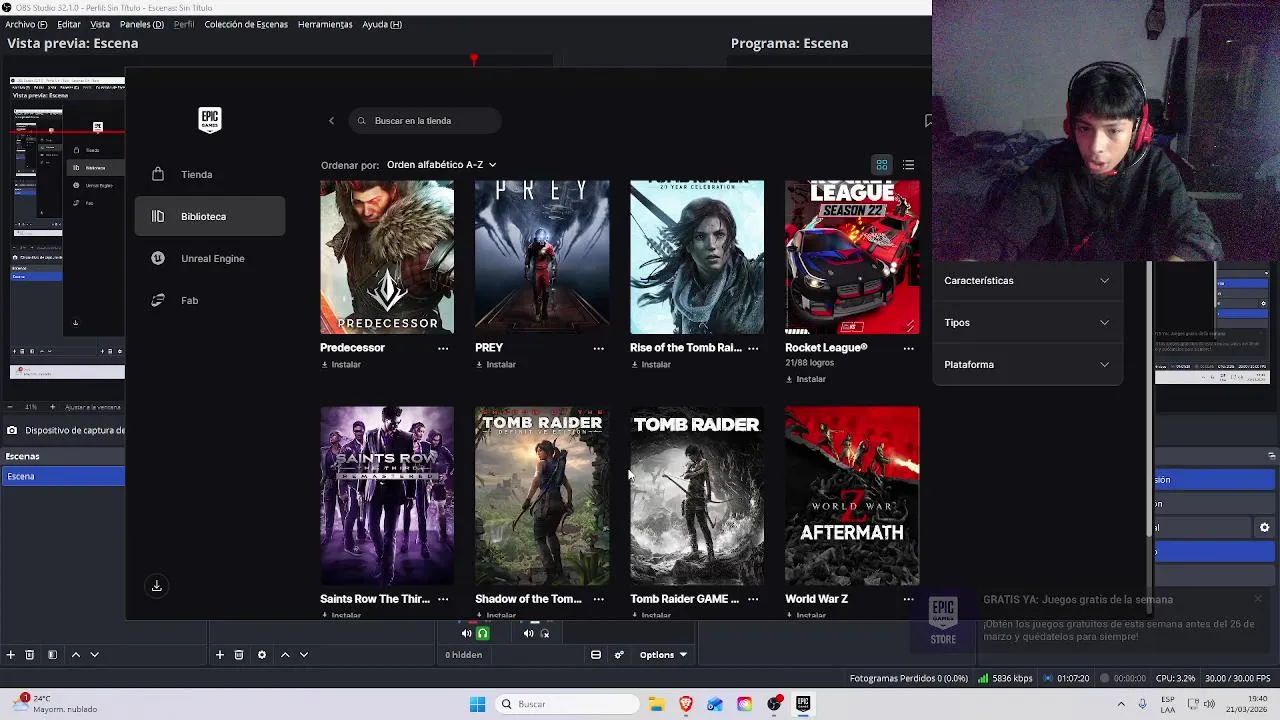Move scene down with arrow icon
The image size is (1280, 720).
coord(95,655)
